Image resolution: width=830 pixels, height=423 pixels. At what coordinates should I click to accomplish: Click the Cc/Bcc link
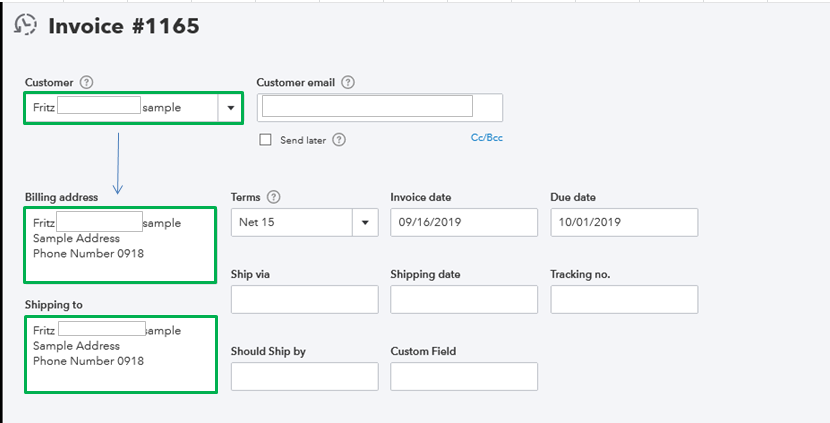pyautogui.click(x=486, y=138)
